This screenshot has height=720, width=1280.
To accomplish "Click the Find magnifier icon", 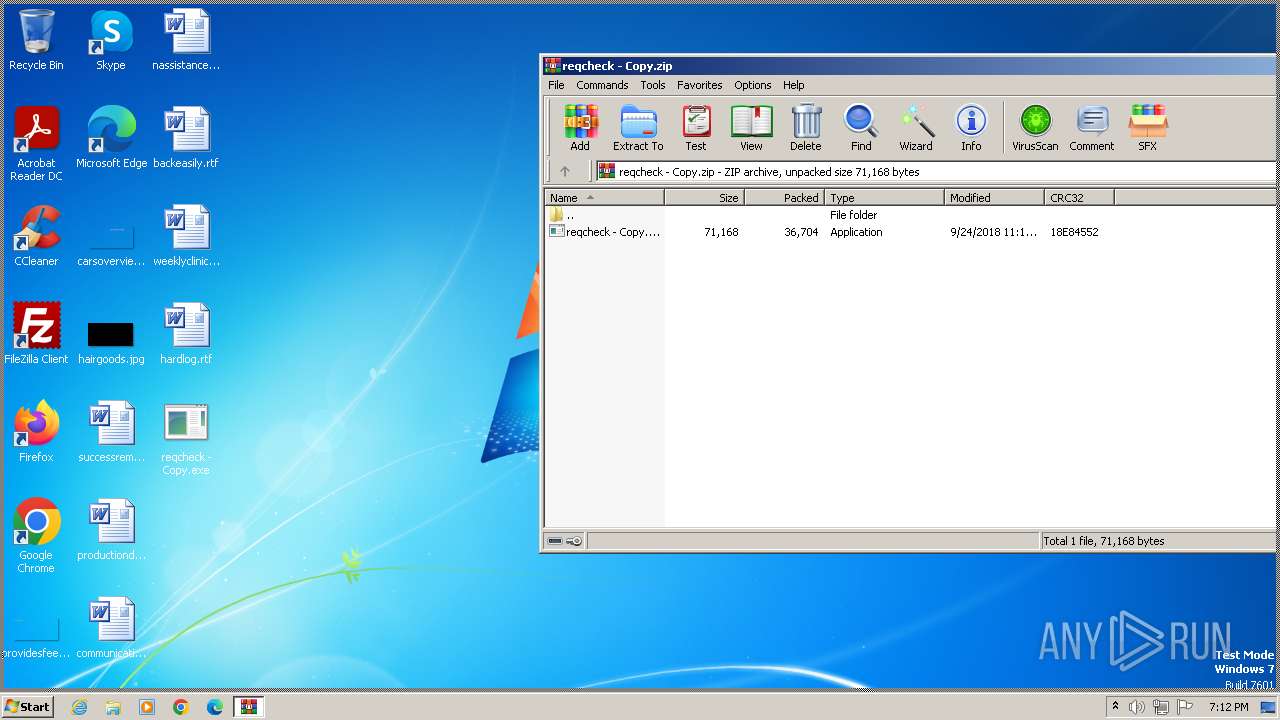I will coord(861,128).
